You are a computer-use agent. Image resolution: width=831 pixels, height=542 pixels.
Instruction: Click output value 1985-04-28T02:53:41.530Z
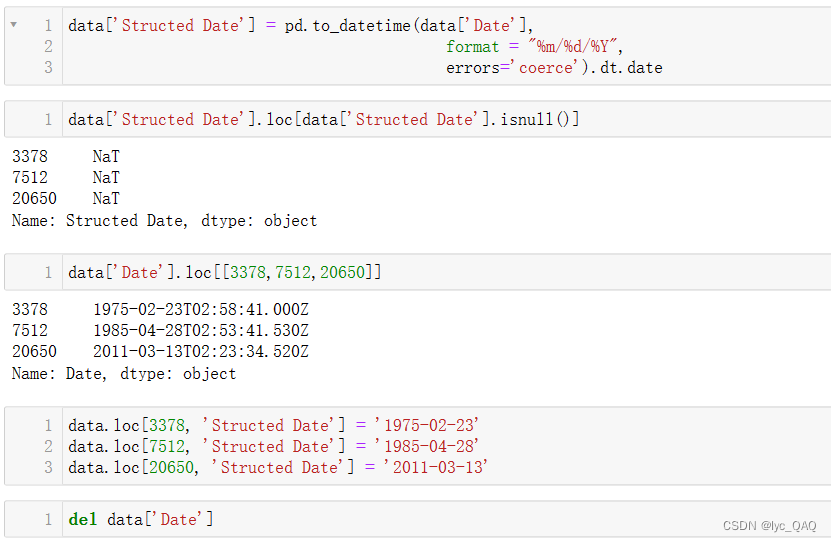201,331
